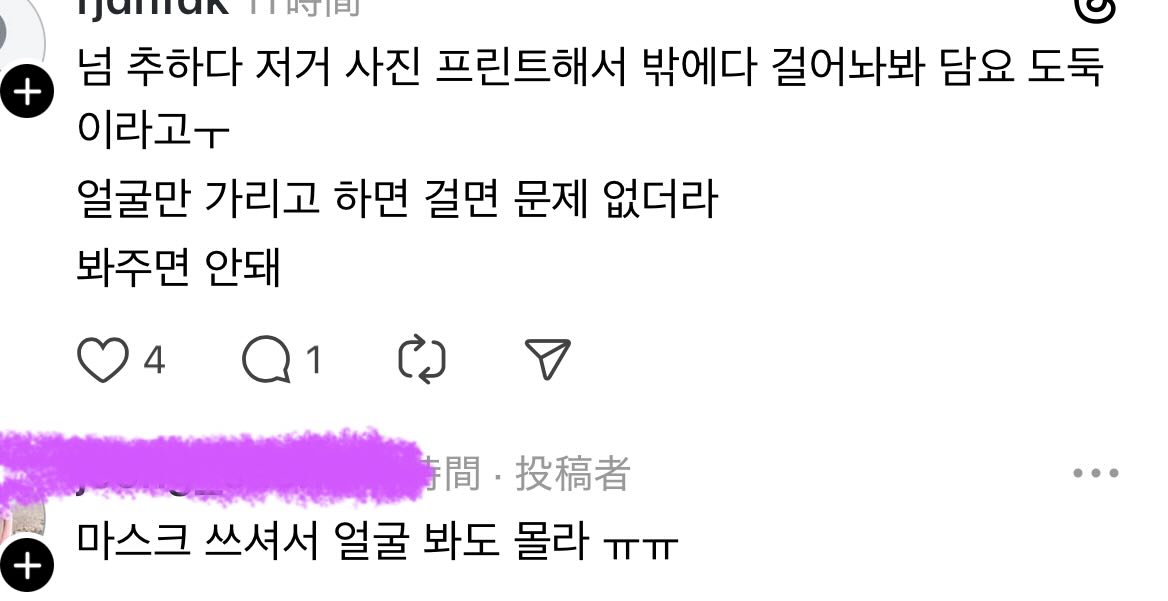
Task: Share the comment with the paper plane icon
Action: (548, 360)
